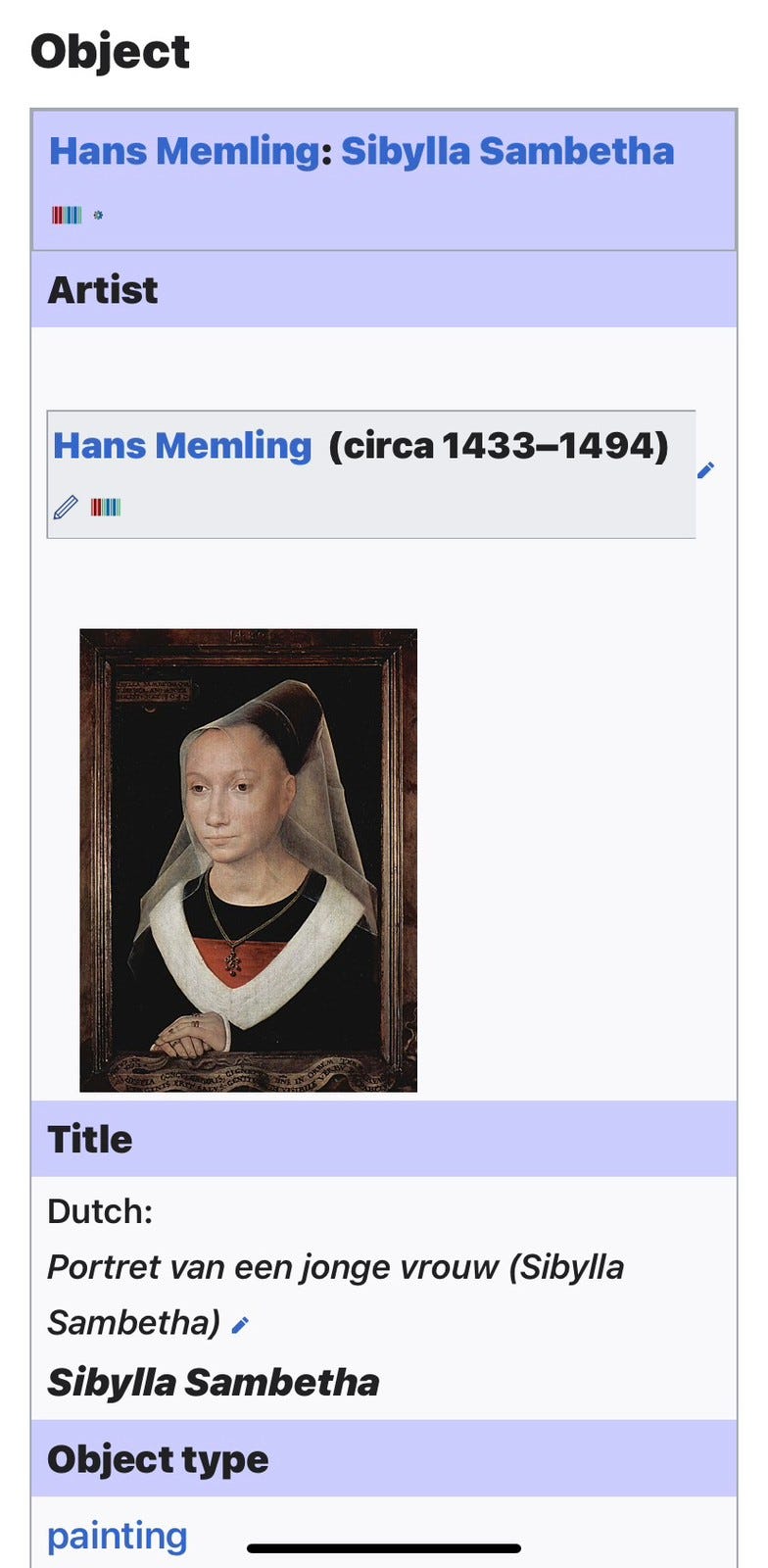The image size is (768, 1568).
Task: Follow the painting object type link
Action: click(x=118, y=1535)
